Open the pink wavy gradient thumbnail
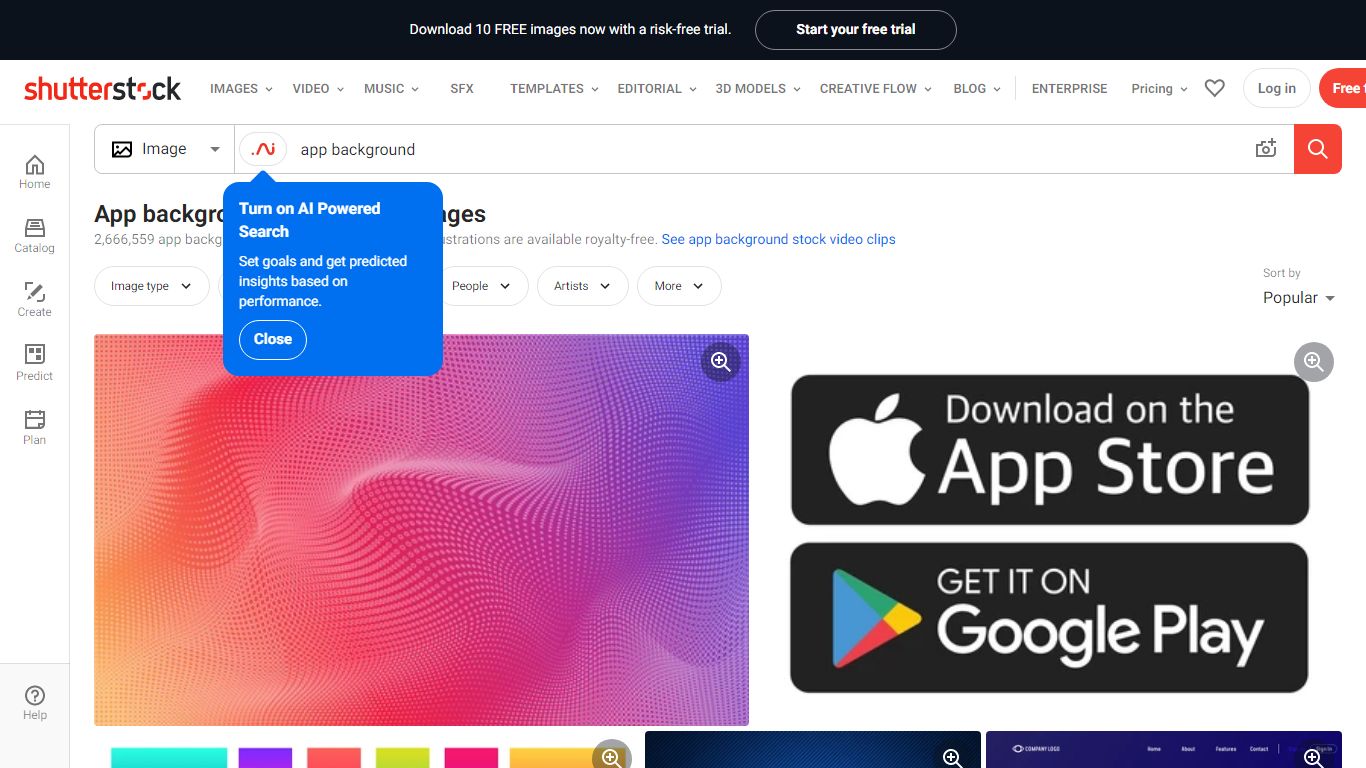This screenshot has height=768, width=1366. tap(421, 530)
